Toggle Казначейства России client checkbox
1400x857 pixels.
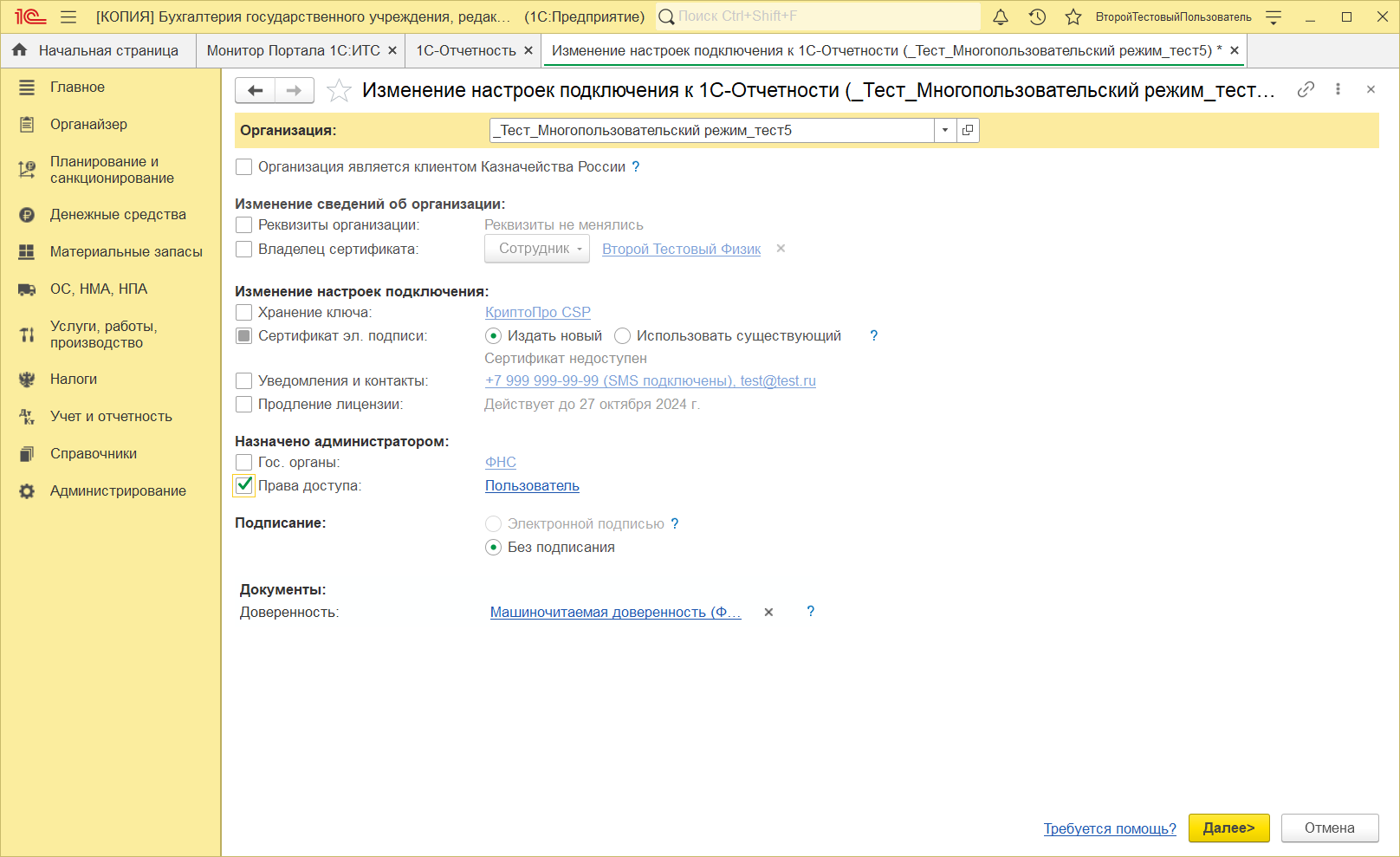[244, 166]
